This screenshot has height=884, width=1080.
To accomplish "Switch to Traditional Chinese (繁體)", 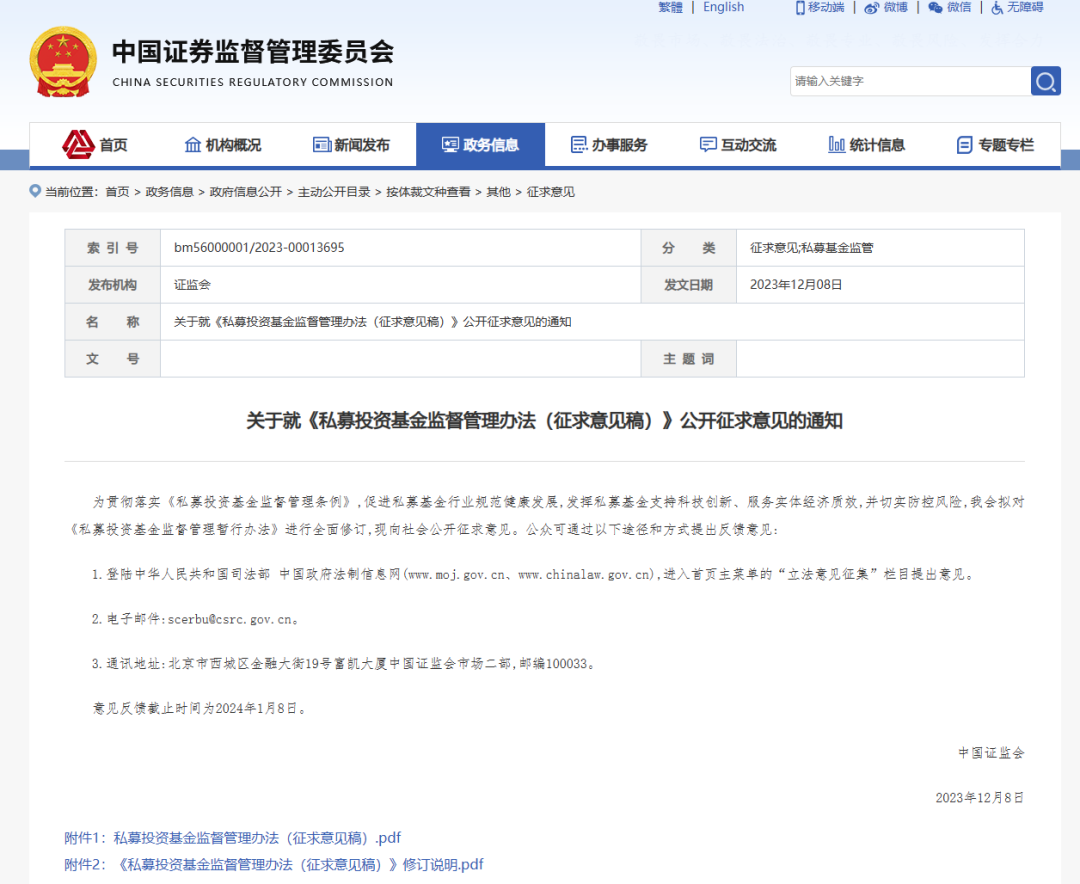I will click(670, 7).
